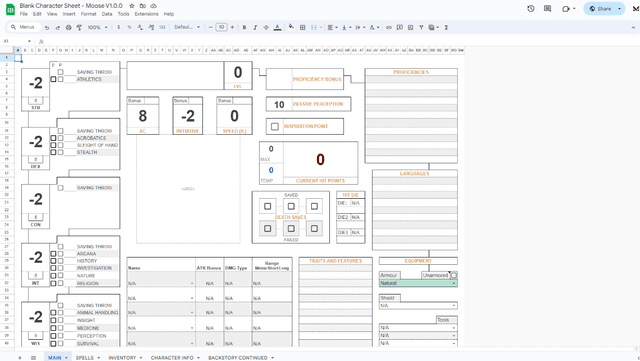Viewport: 640px width, 361px height.
Task: Open the Extensions menu
Action: 147,14
